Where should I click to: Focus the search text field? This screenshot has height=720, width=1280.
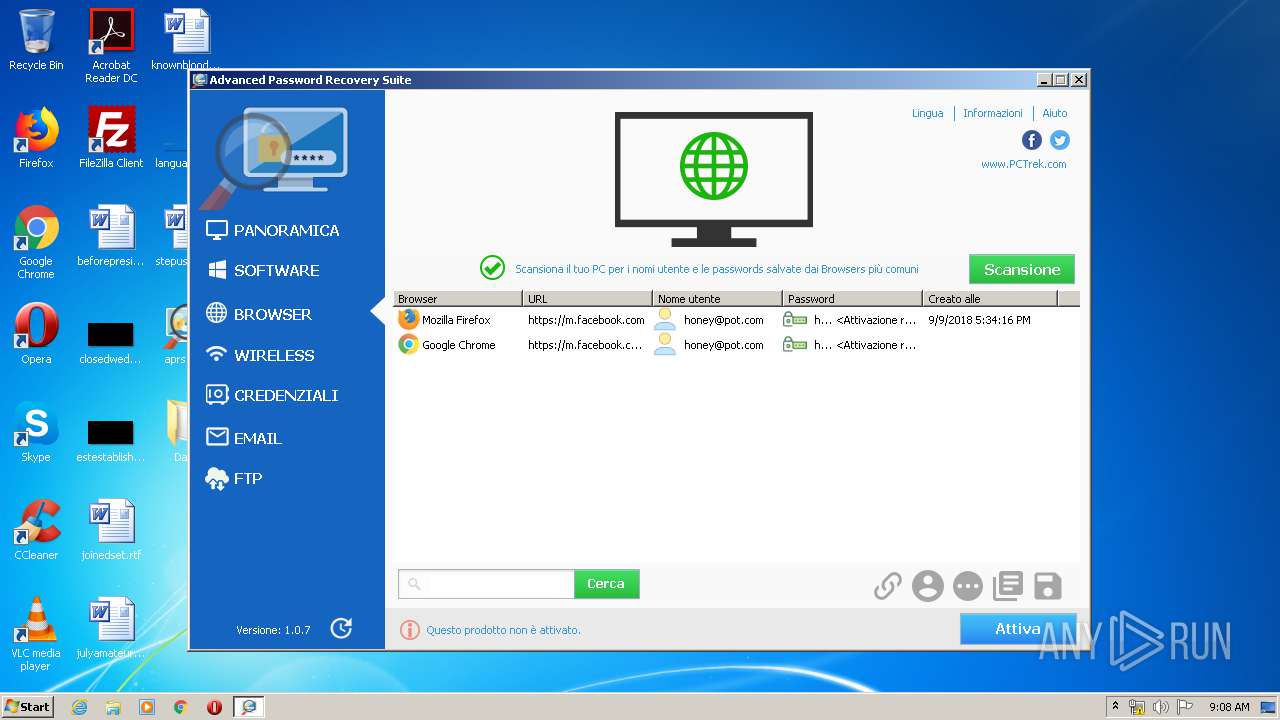486,584
